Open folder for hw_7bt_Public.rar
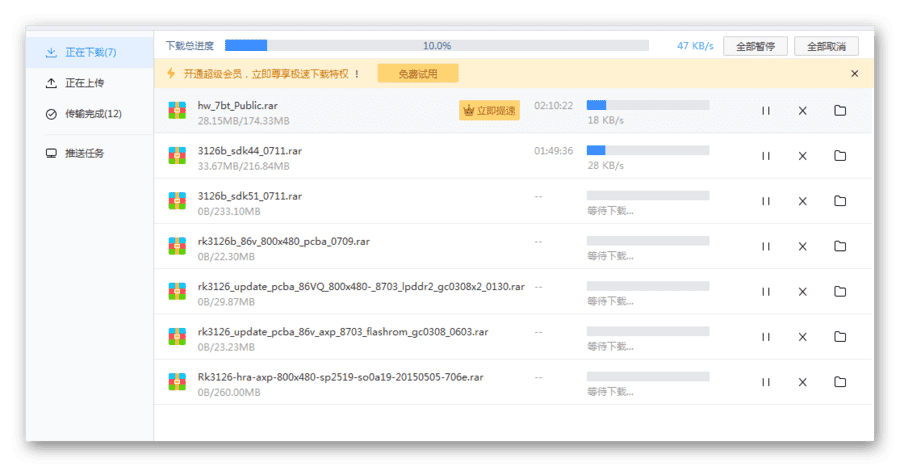900x467 pixels. pos(840,110)
